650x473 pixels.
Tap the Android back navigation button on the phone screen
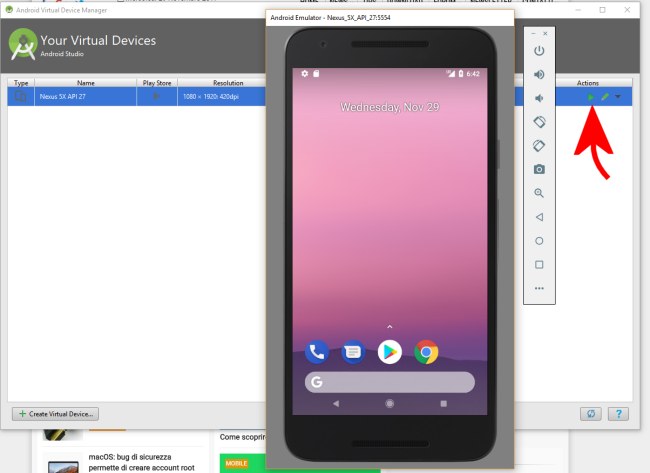point(336,403)
